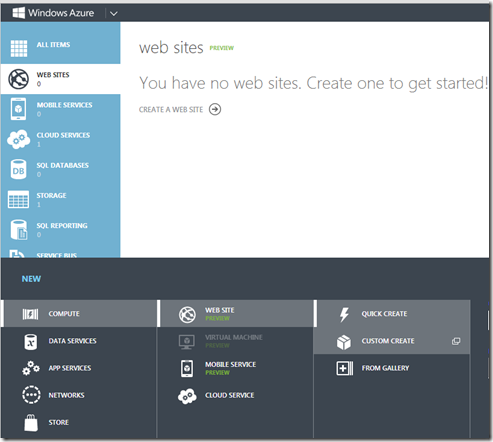Click the WEB SITES sidebar label
Viewport: 493px width, 442px height.
[53, 75]
